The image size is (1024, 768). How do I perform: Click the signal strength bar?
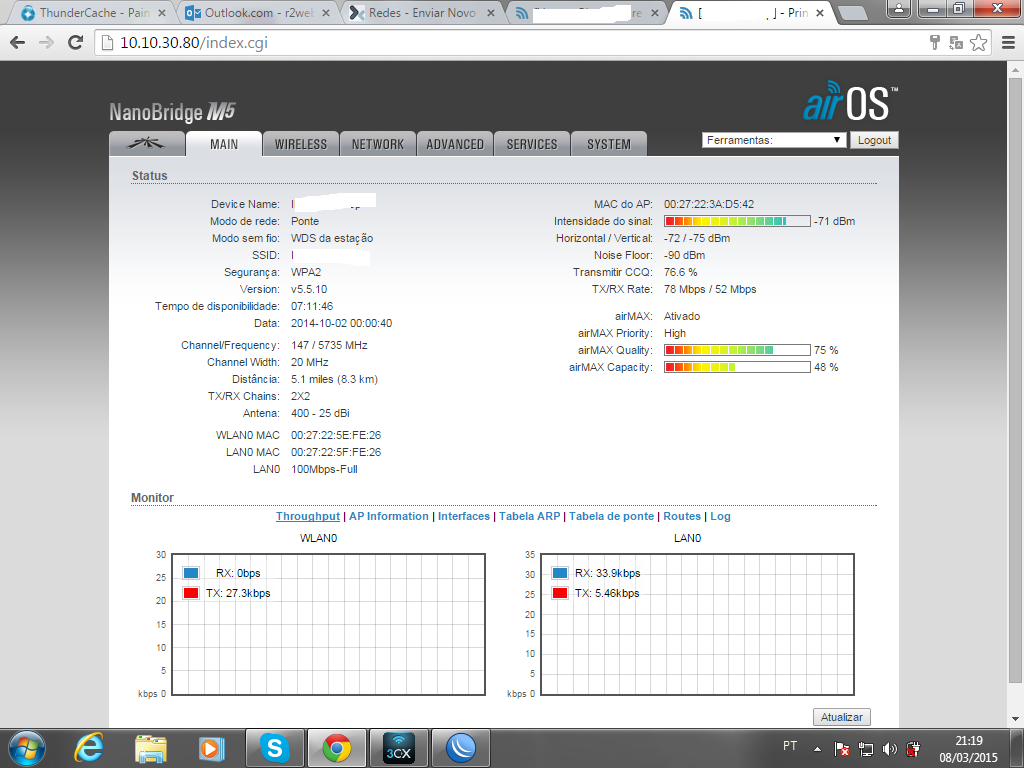point(737,221)
